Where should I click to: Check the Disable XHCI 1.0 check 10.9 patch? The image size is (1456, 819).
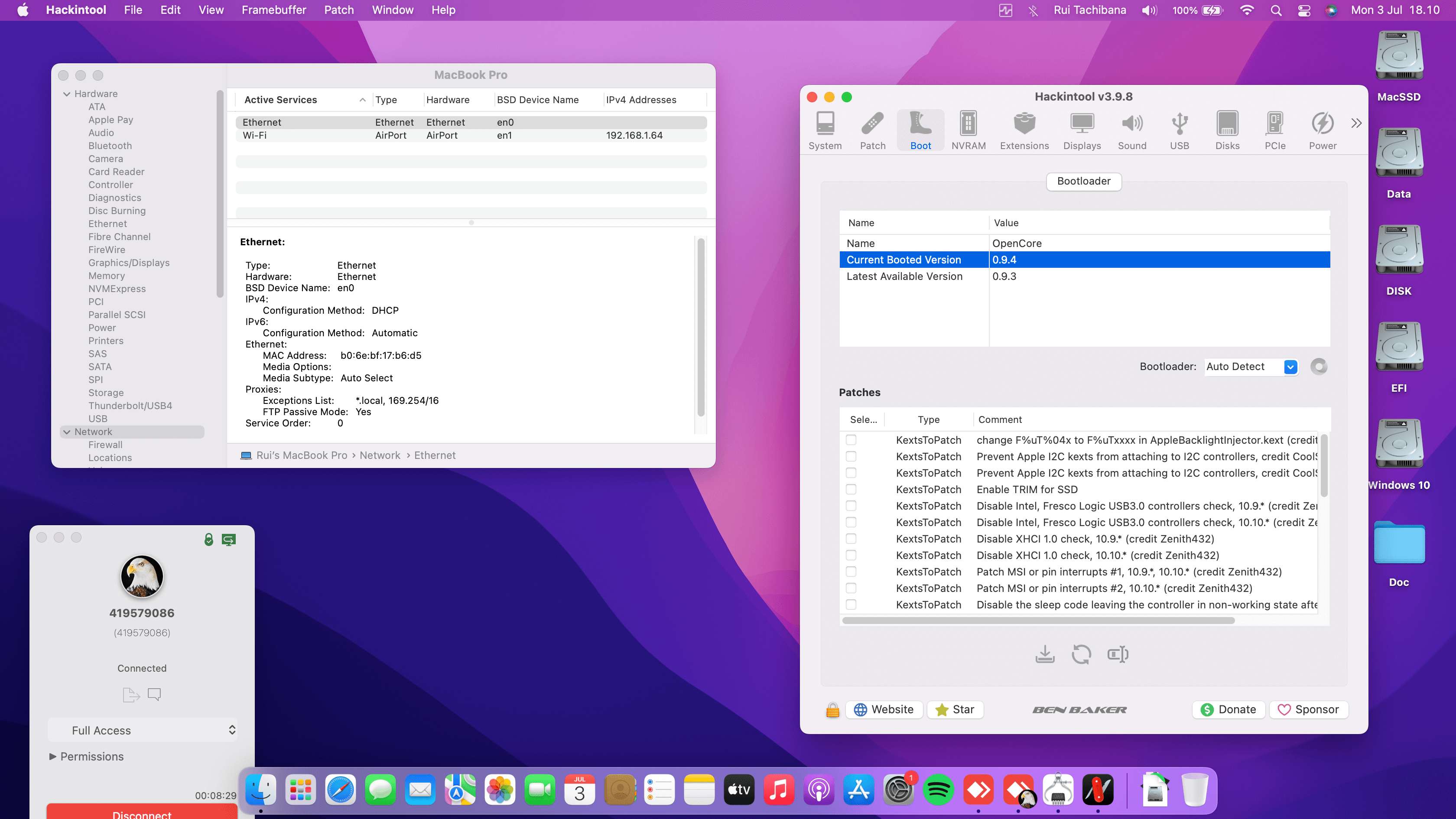coord(851,538)
